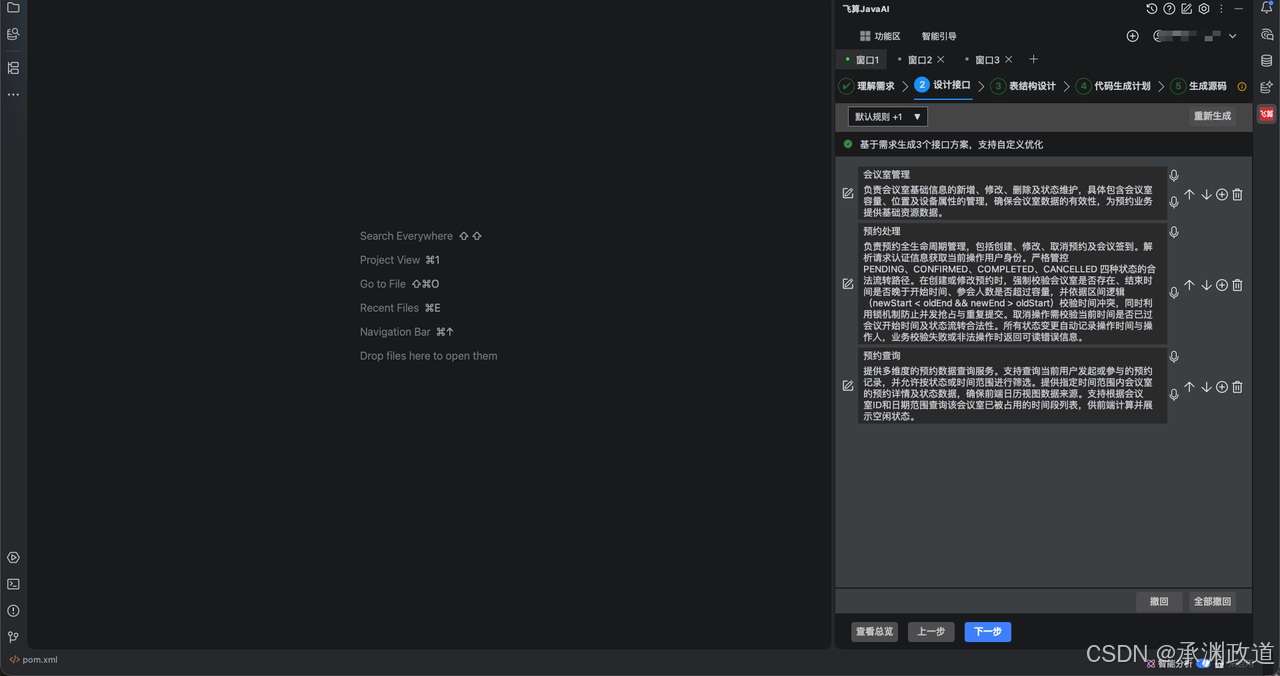
Task: Open the red 飞算 plugin icon
Action: click(x=1267, y=114)
